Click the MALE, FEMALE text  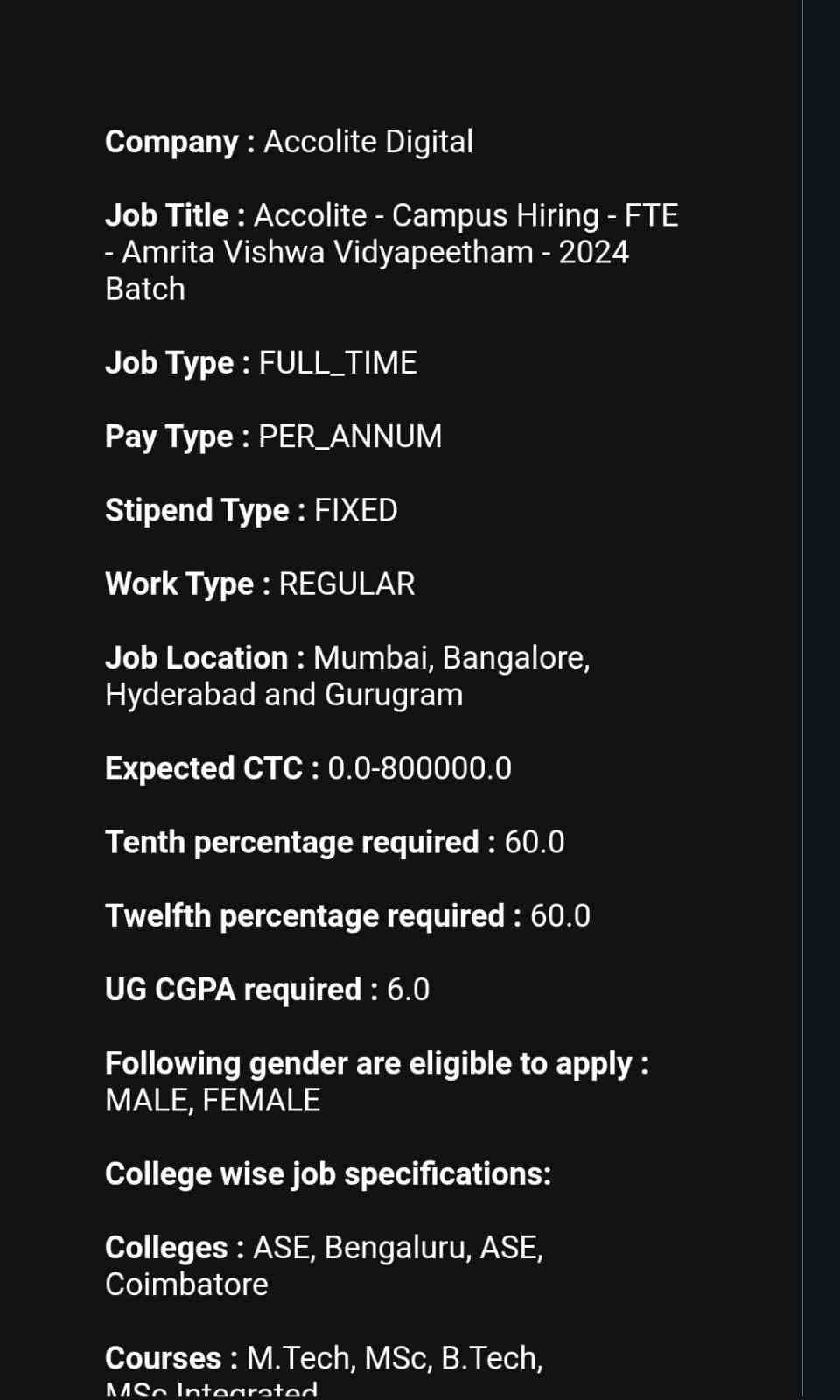pyautogui.click(x=213, y=1100)
